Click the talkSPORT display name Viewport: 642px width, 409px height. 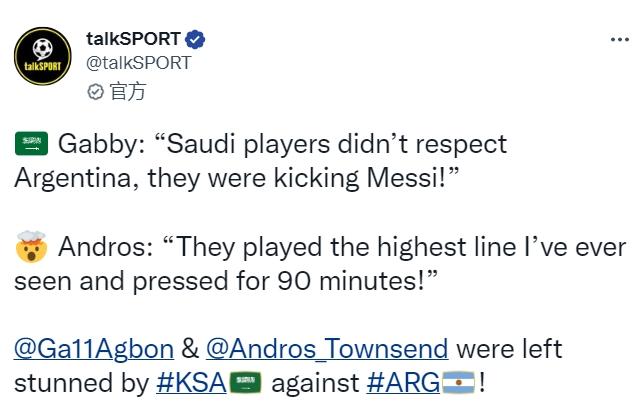[133, 39]
